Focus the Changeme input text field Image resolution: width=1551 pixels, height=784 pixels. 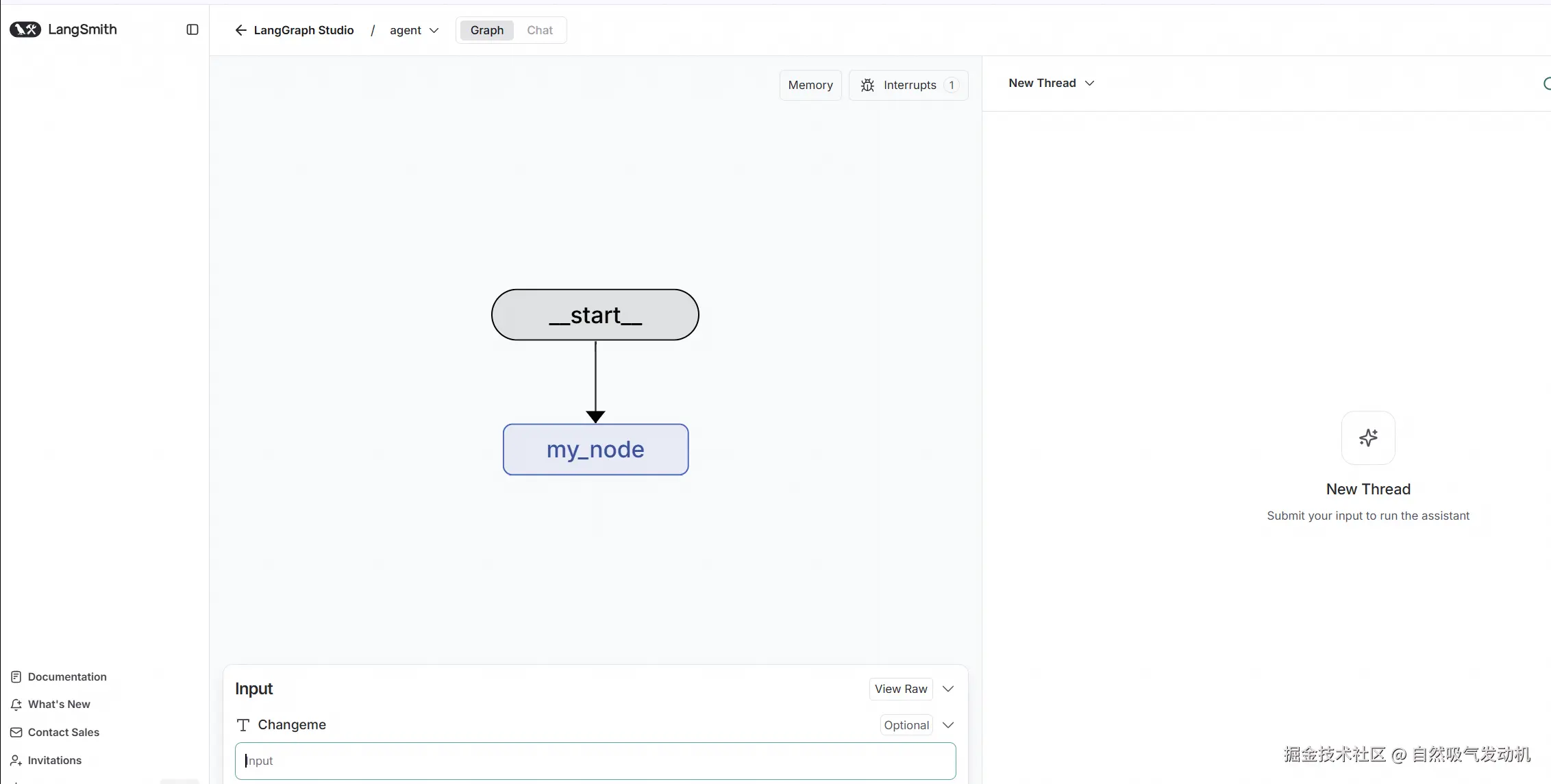(595, 761)
